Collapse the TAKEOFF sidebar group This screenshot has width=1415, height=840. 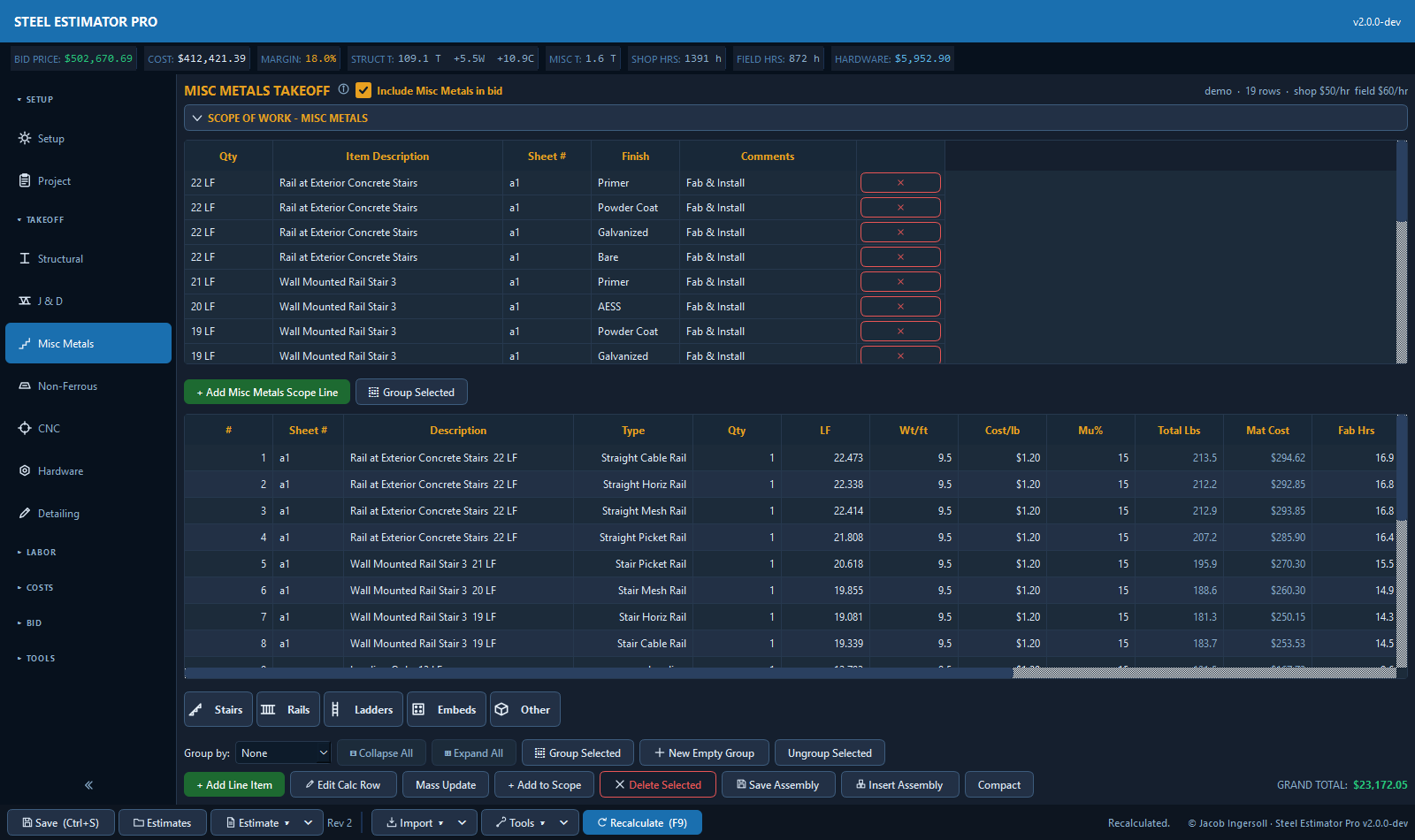pyautogui.click(x=41, y=219)
